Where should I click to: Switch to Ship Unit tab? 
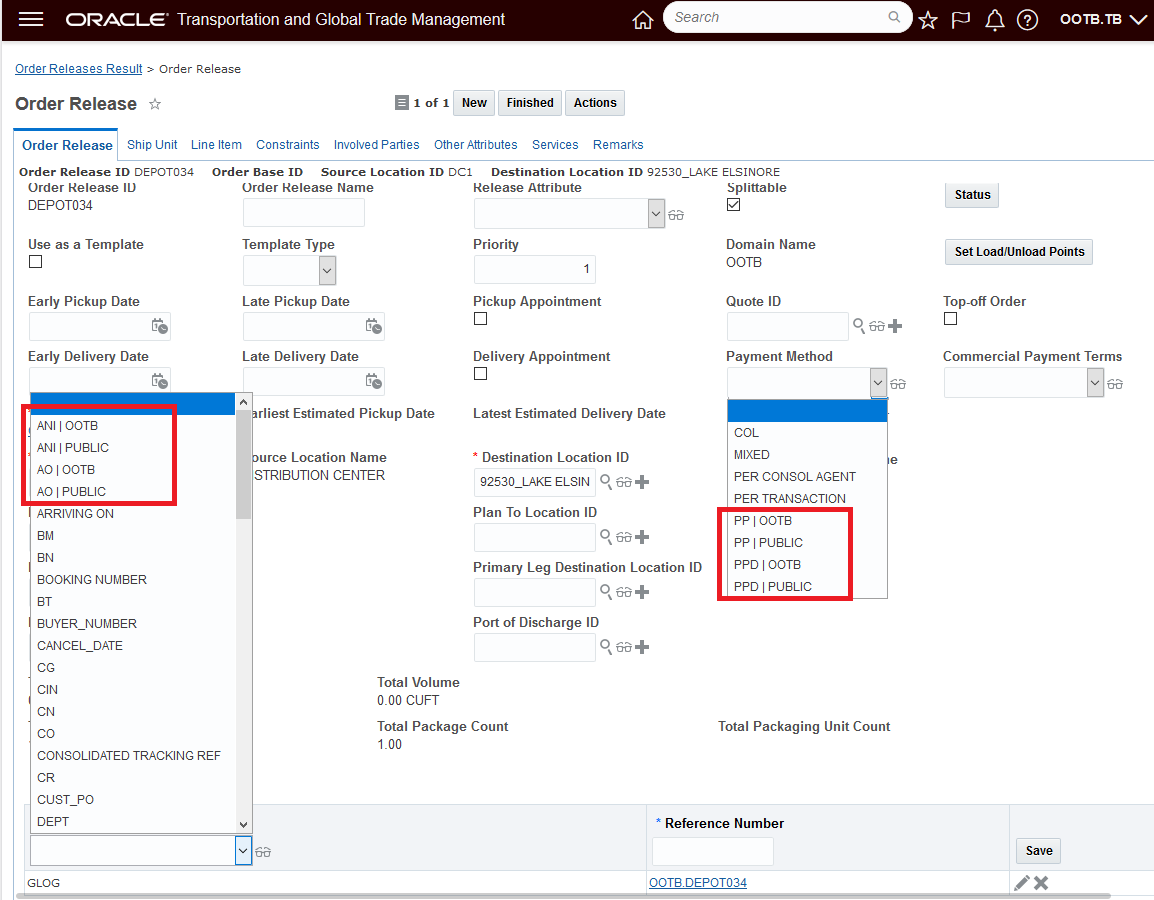pyautogui.click(x=152, y=145)
